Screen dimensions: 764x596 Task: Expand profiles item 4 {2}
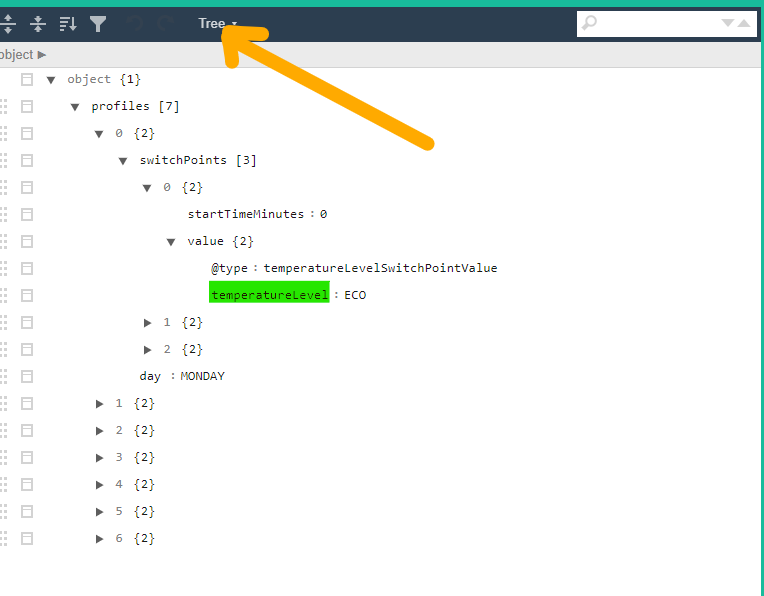click(99, 485)
